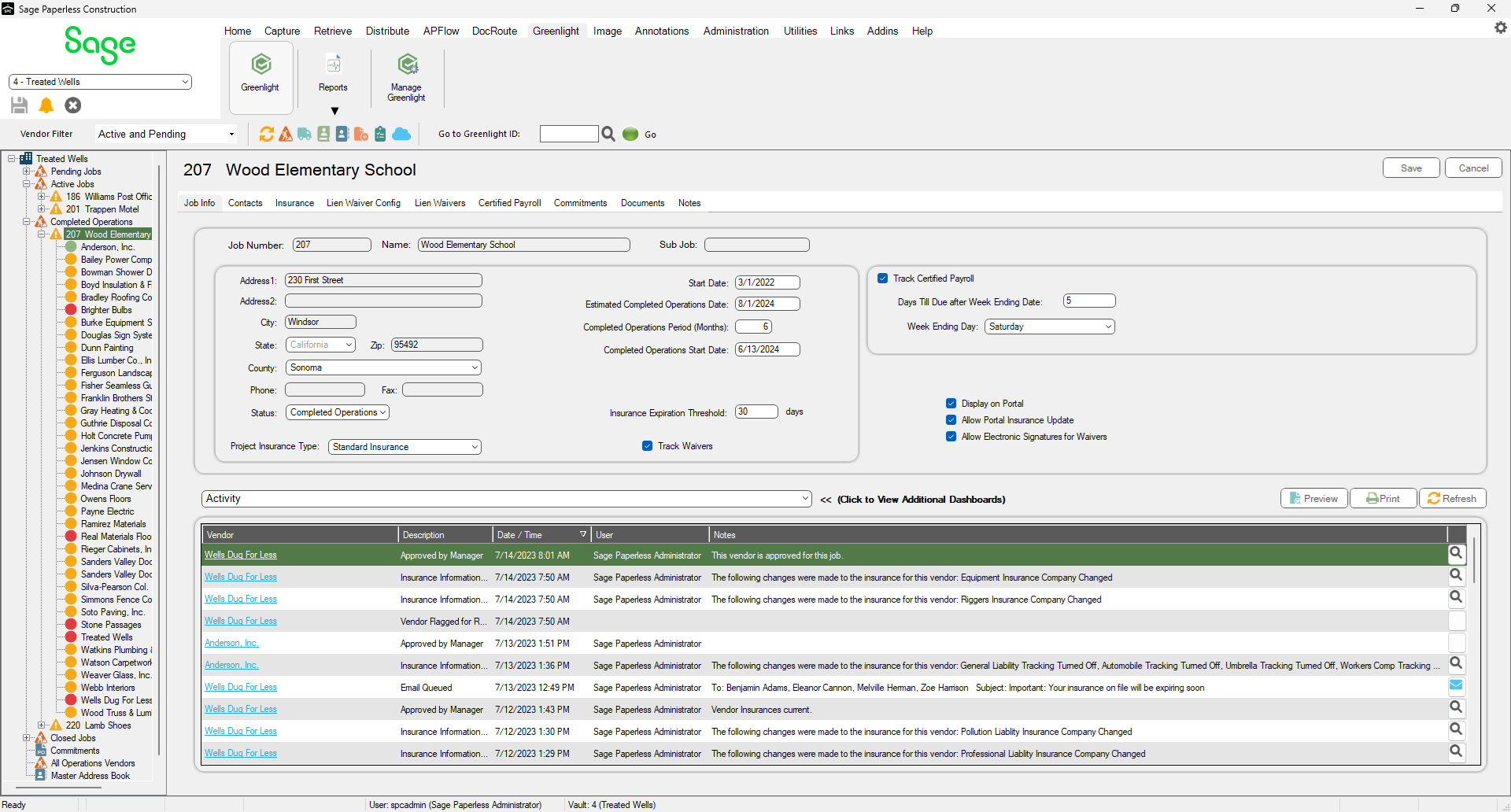Open the Status dropdown showing Completed Operations

337,412
